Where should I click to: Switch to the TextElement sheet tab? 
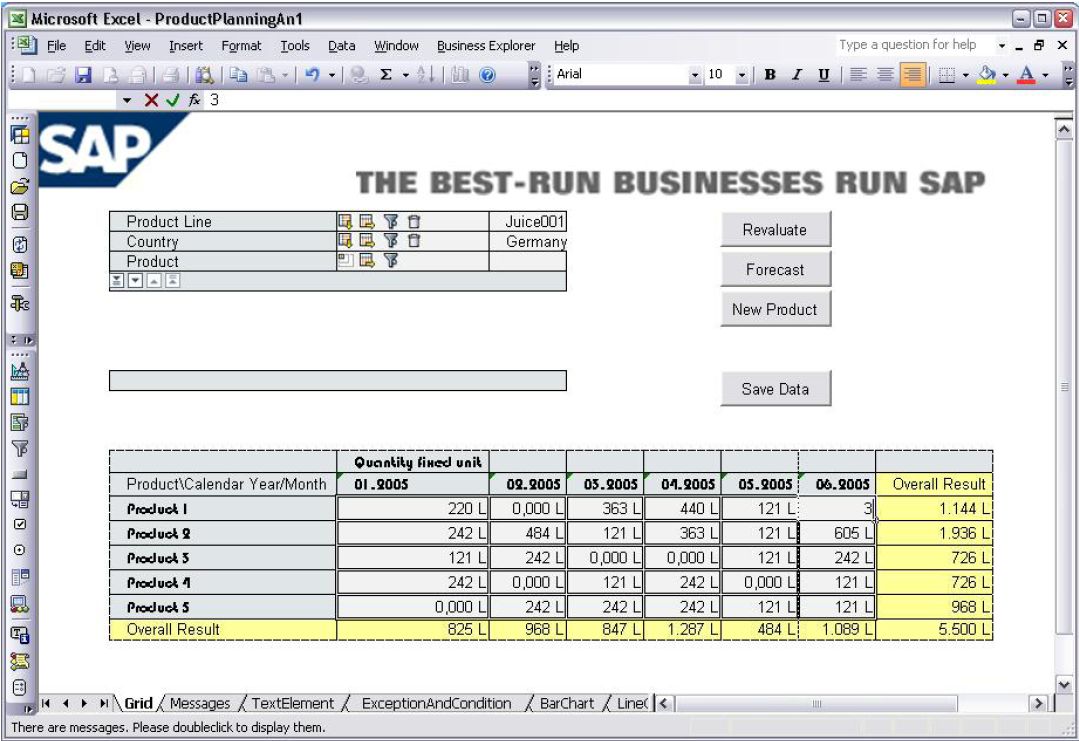click(x=292, y=703)
